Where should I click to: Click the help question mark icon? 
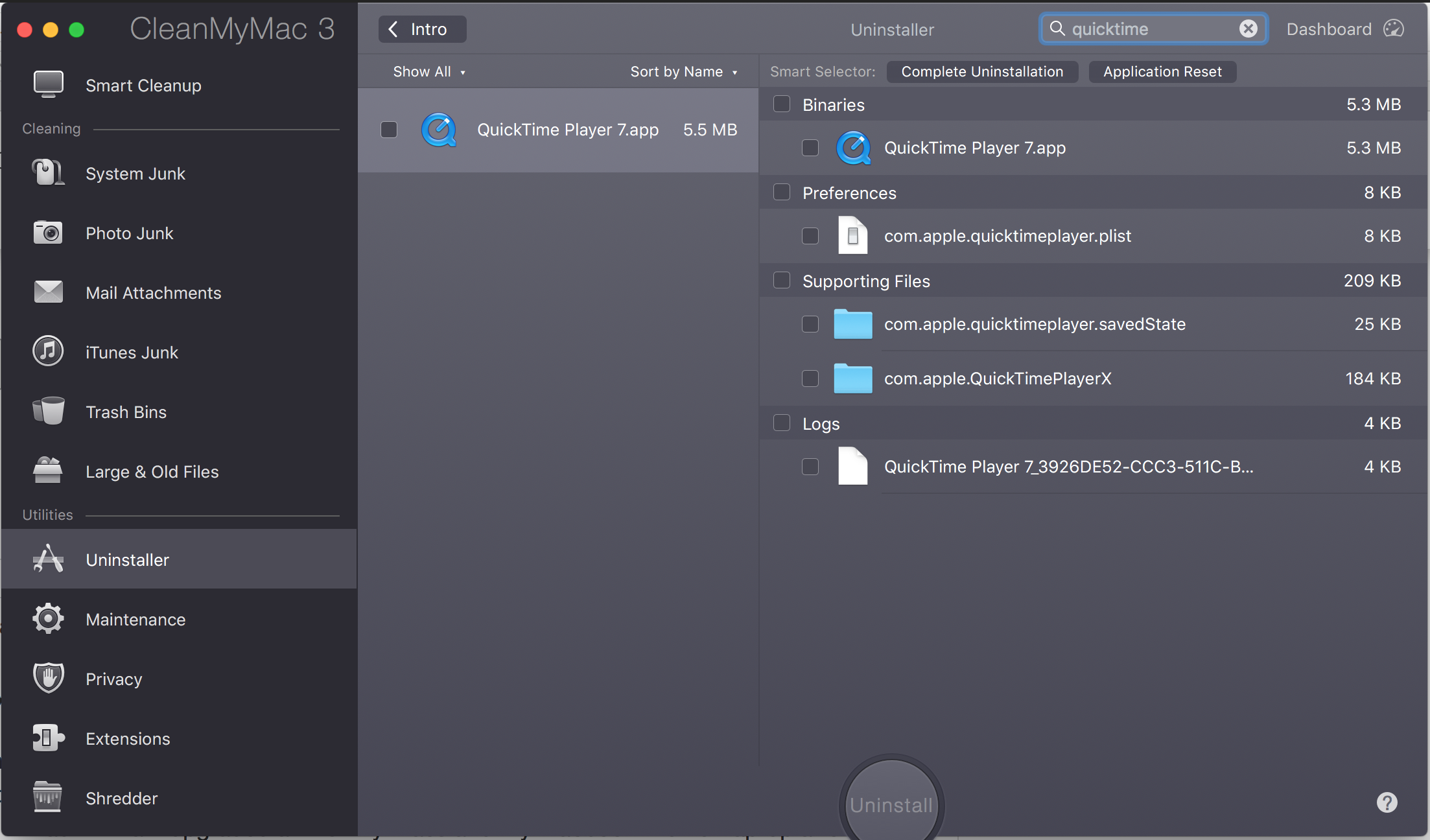(x=1387, y=802)
